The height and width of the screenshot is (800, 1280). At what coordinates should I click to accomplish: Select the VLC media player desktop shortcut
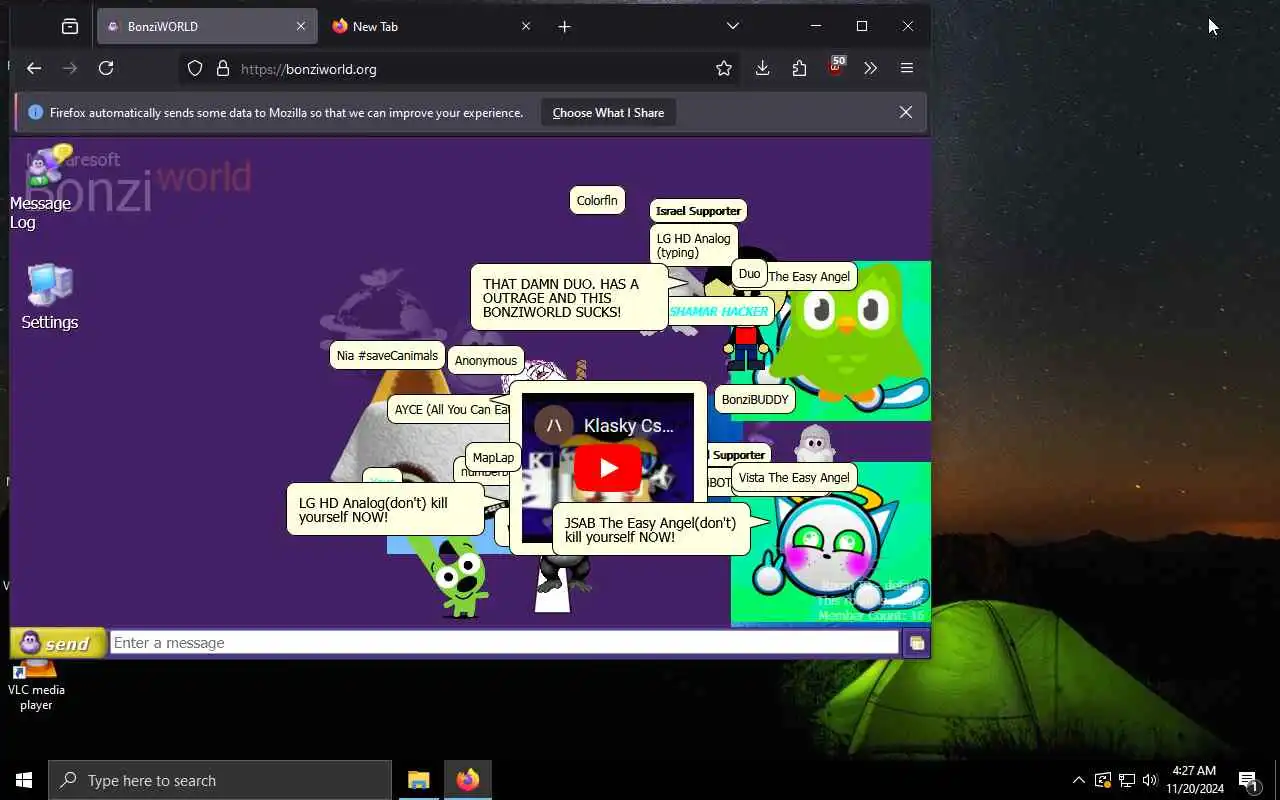[x=36, y=685]
